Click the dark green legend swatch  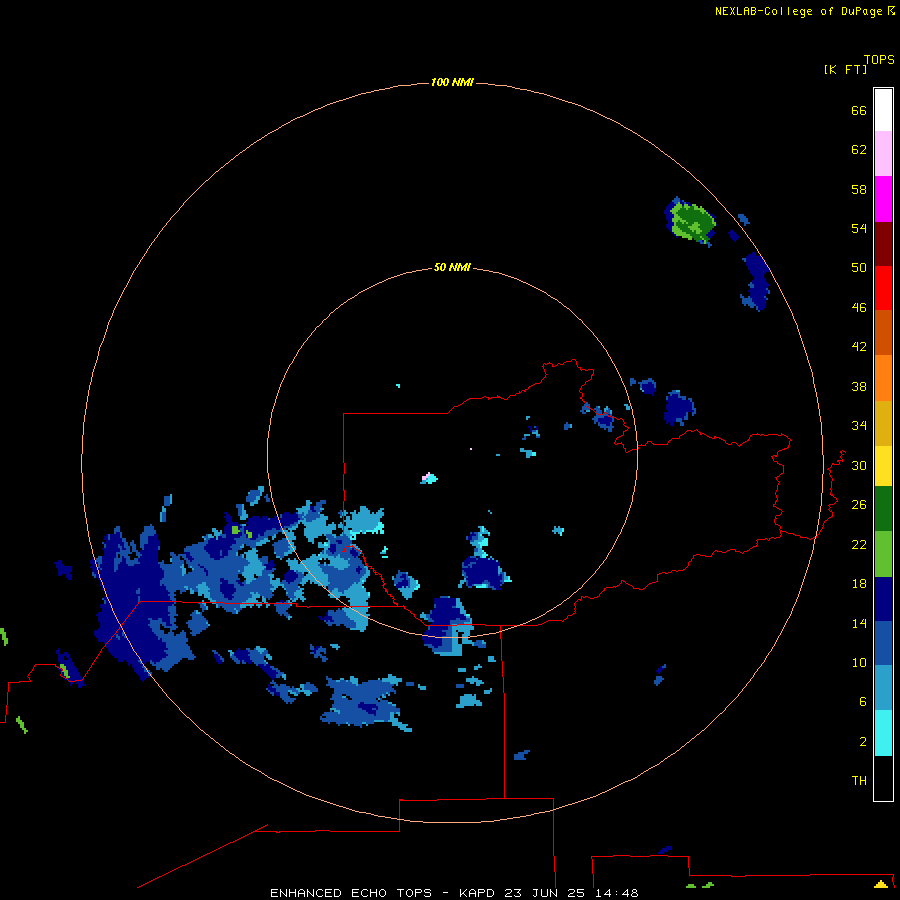883,509
